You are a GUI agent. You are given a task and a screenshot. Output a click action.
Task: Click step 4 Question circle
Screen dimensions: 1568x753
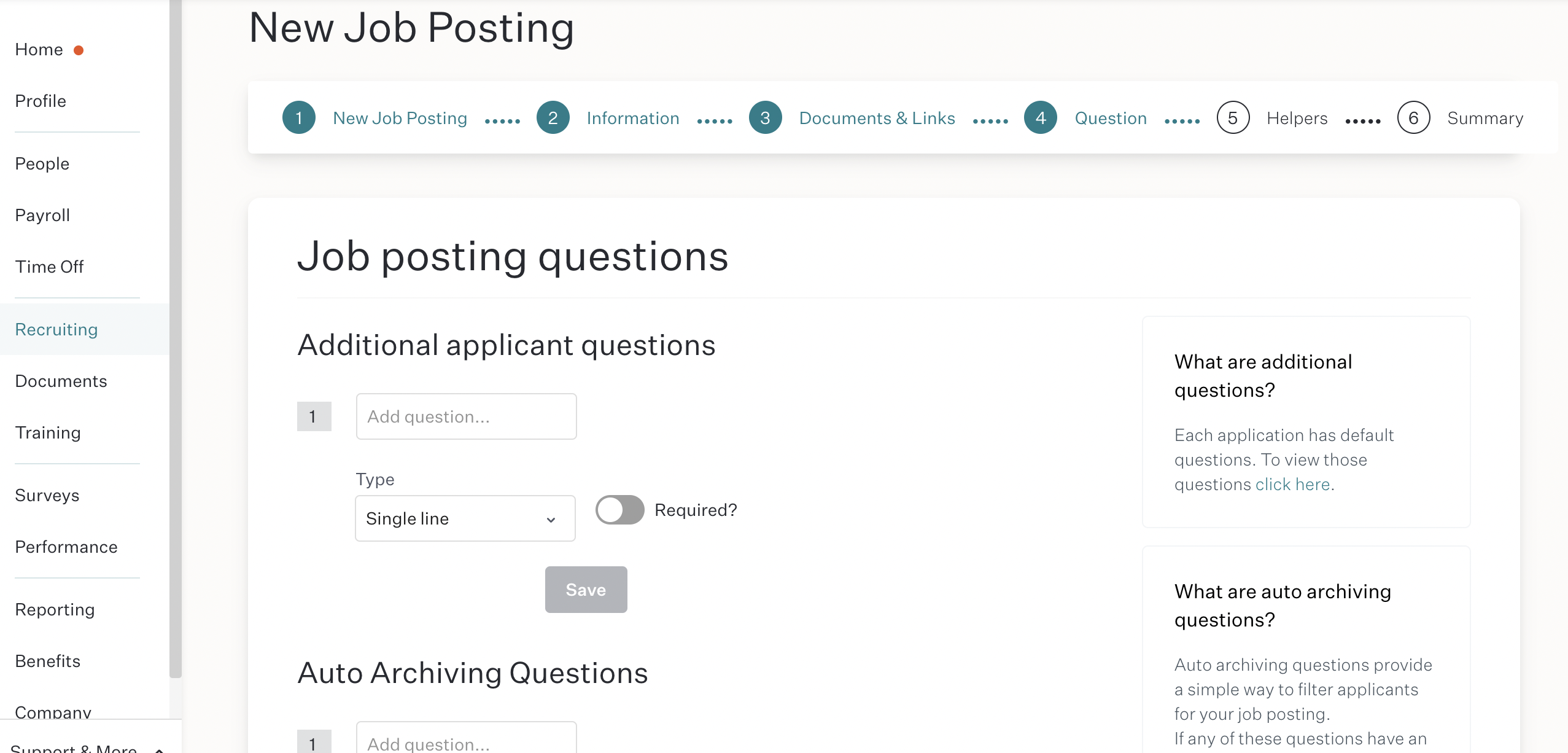click(x=1041, y=117)
